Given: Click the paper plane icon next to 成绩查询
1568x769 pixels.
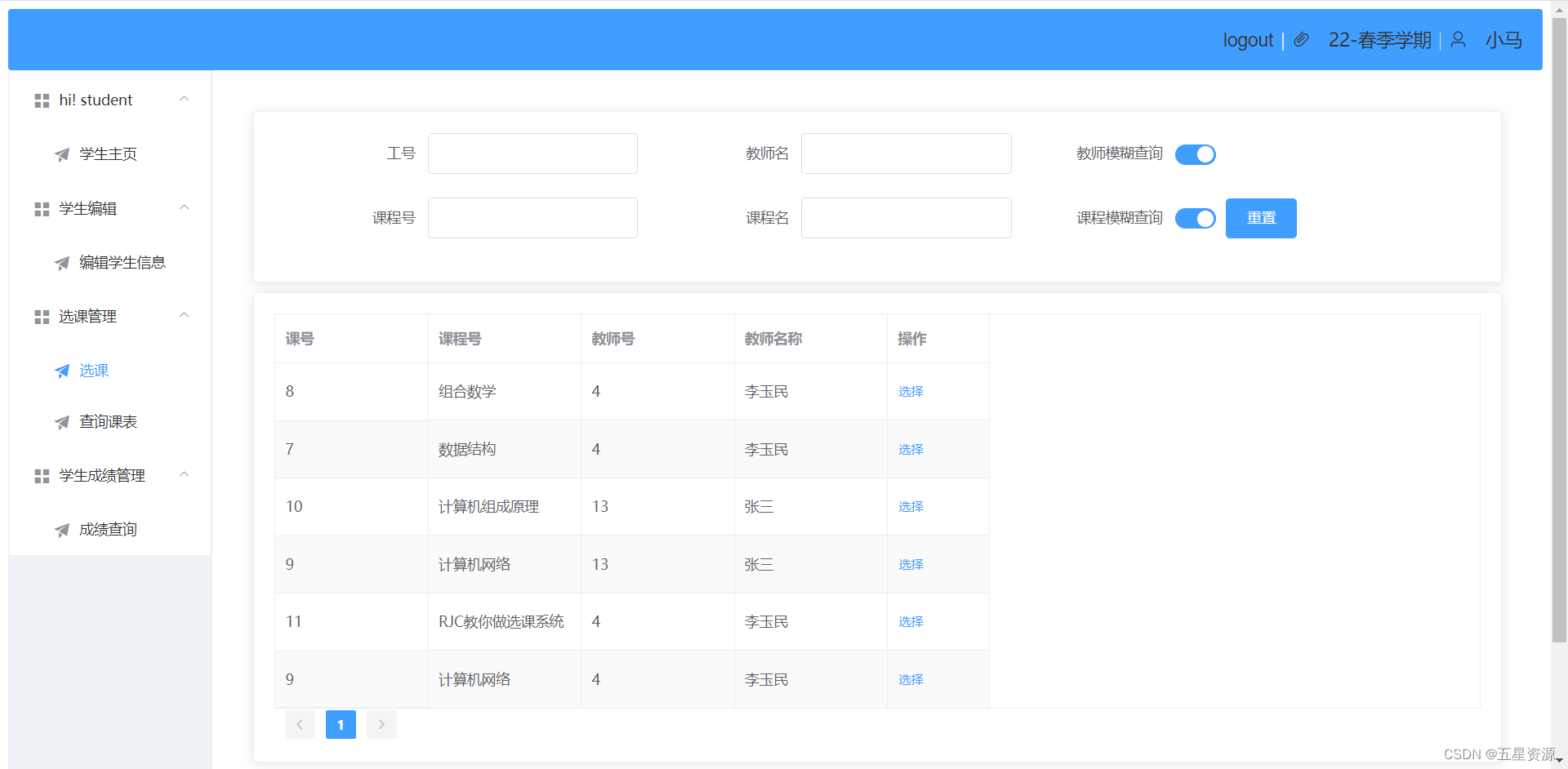Looking at the screenshot, I should click(x=62, y=530).
